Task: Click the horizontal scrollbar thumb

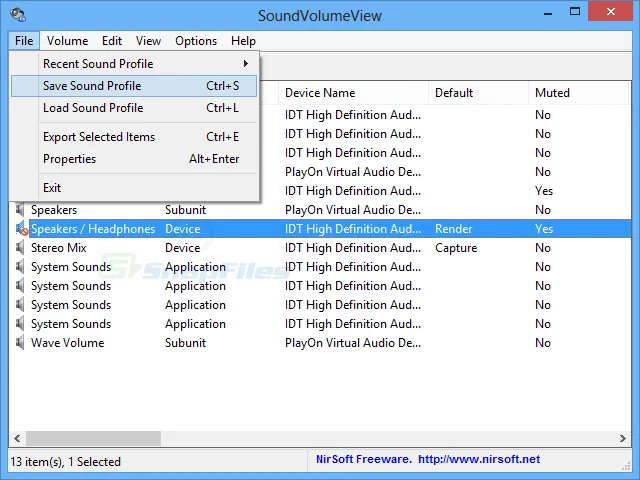Action: point(93,438)
